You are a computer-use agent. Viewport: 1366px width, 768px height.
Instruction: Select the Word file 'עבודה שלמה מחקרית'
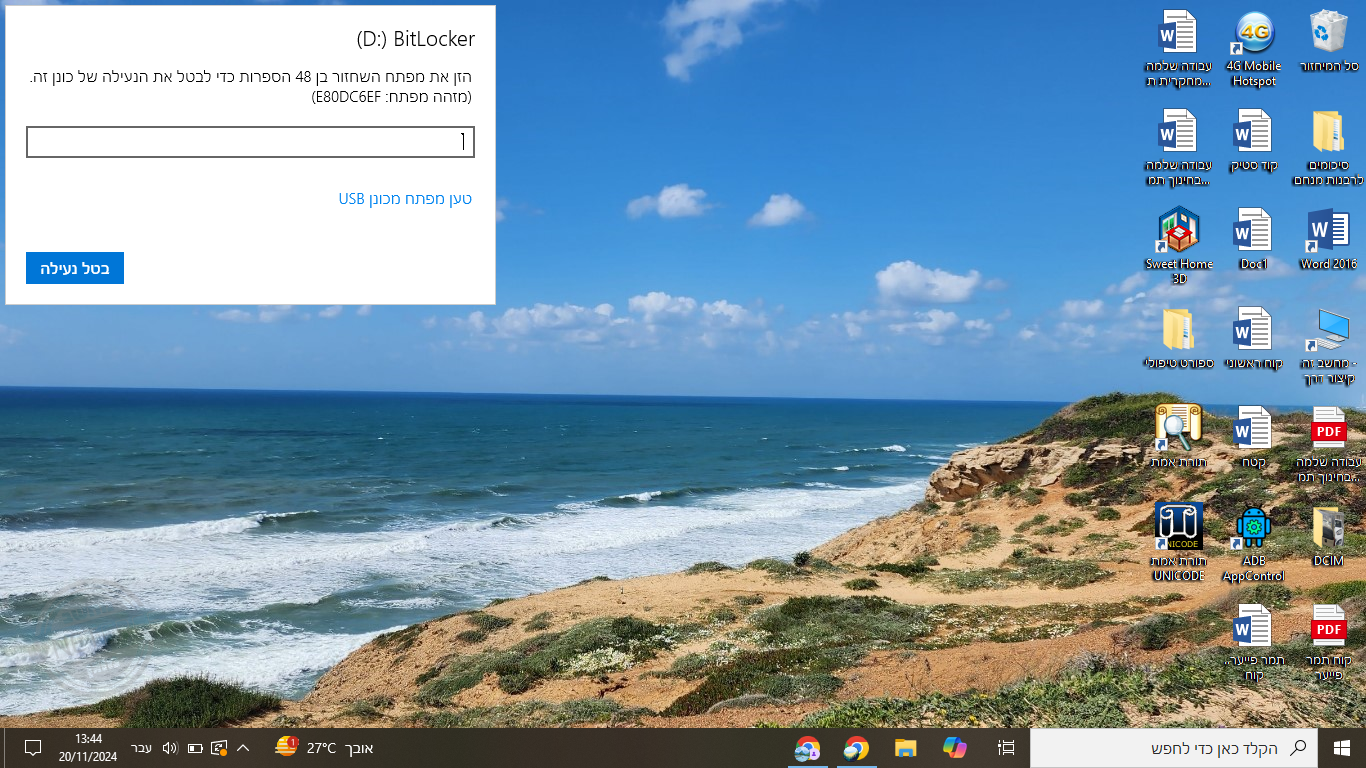[1178, 49]
